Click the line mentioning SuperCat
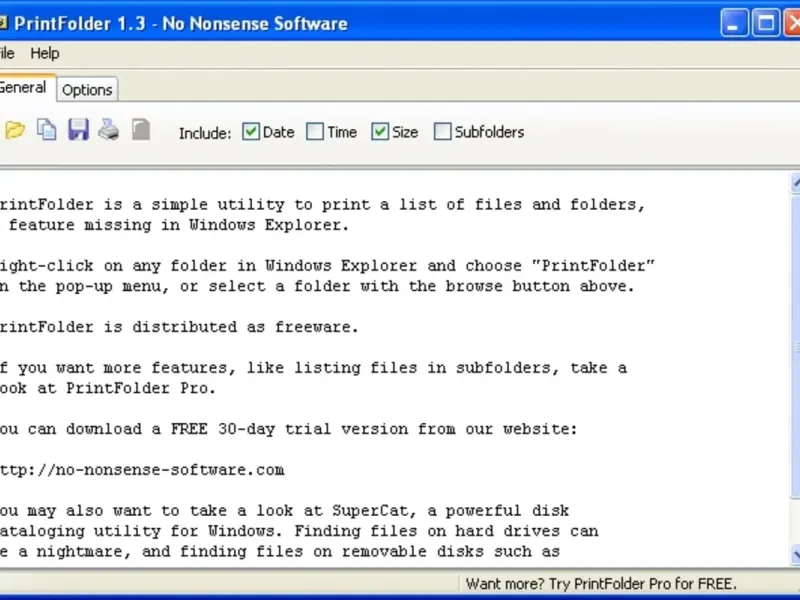This screenshot has height=600, width=800. [x=285, y=510]
